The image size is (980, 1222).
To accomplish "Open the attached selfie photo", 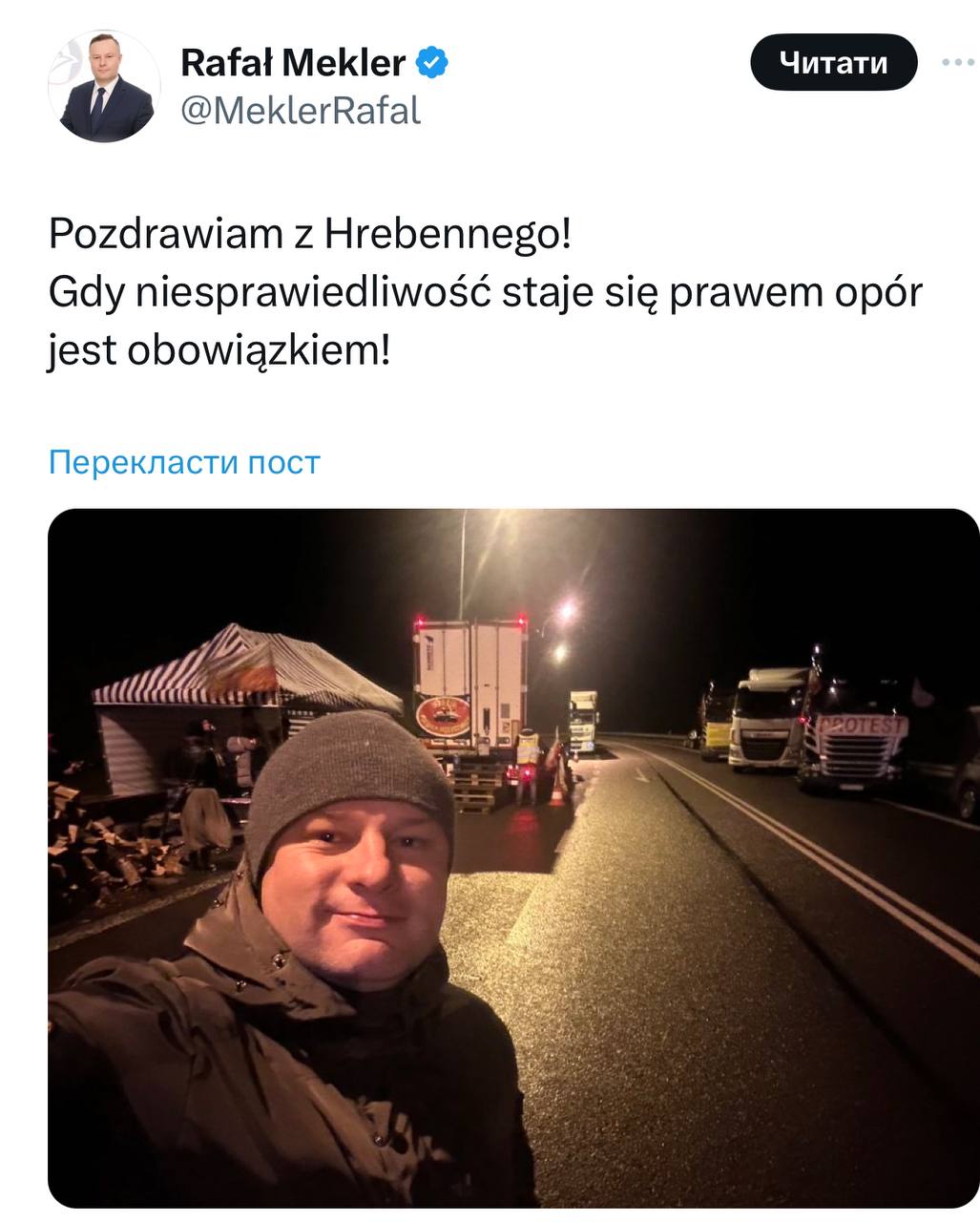I will tap(513, 857).
